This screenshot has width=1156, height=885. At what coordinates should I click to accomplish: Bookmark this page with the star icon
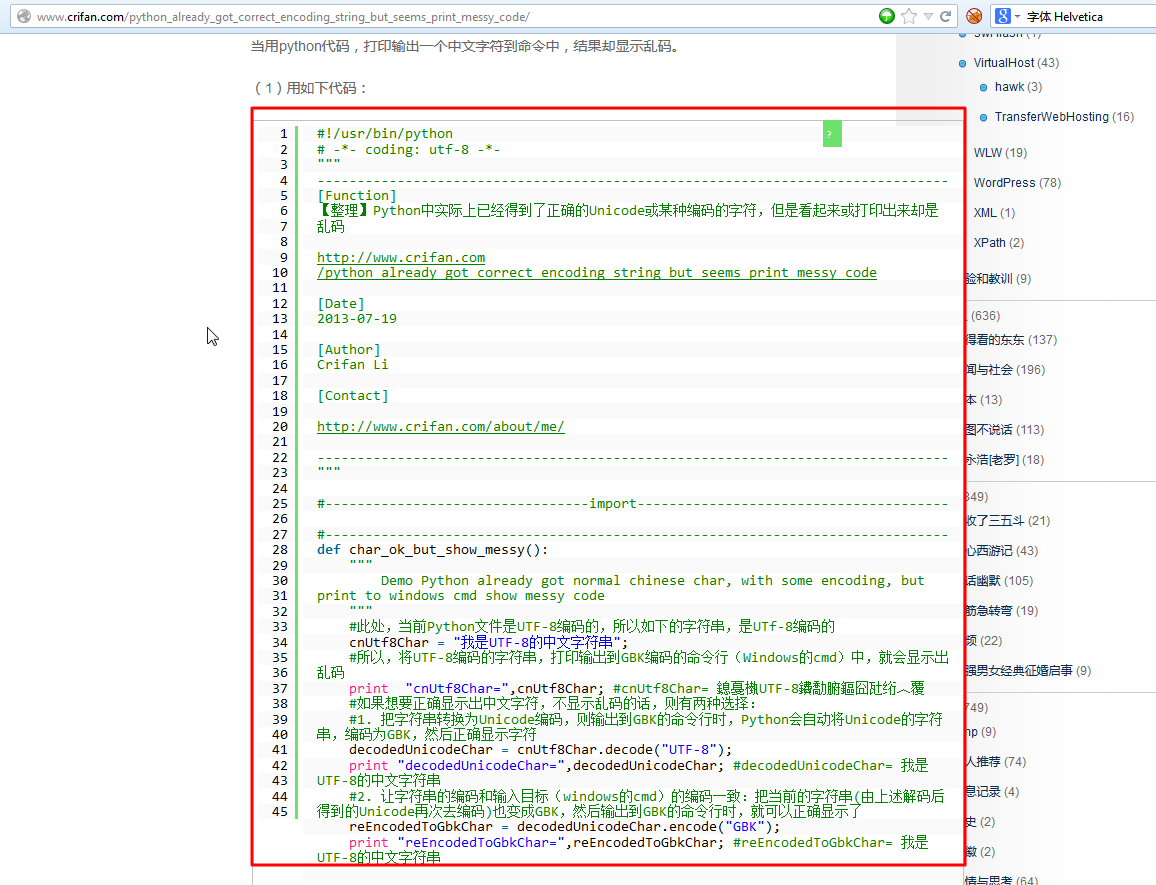pyautogui.click(x=910, y=16)
